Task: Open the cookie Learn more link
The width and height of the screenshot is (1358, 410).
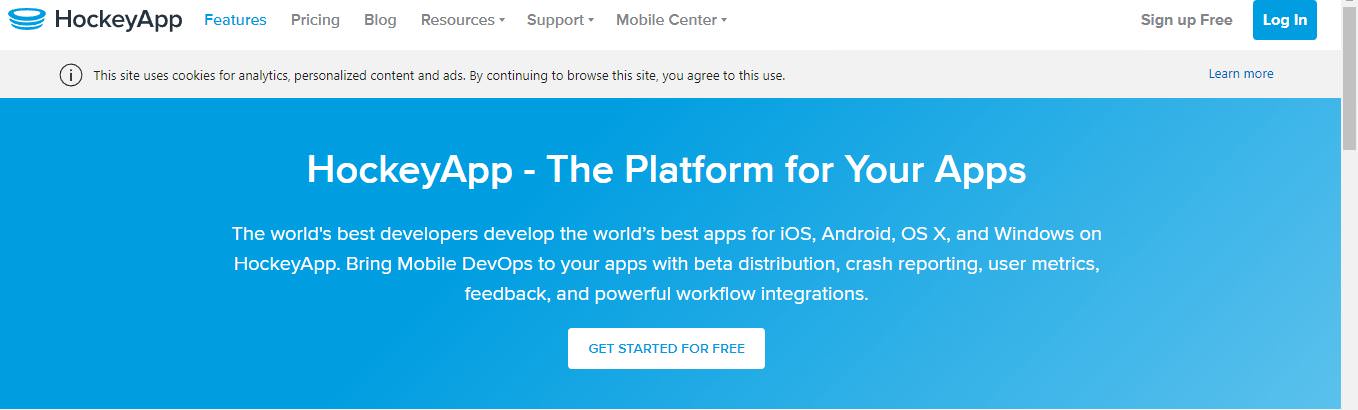Action: (1240, 74)
